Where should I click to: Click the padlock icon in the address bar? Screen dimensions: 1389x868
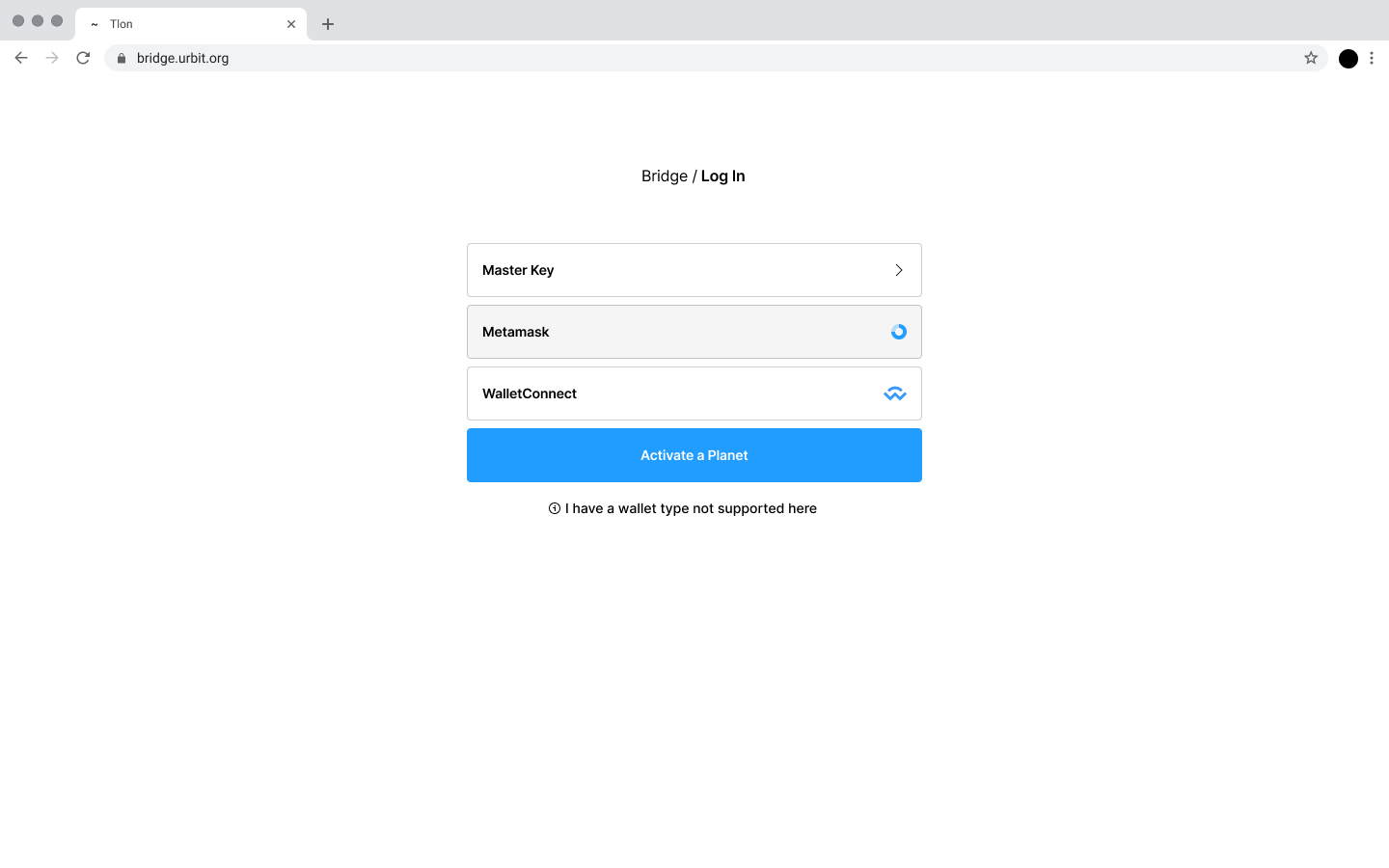pos(121,58)
